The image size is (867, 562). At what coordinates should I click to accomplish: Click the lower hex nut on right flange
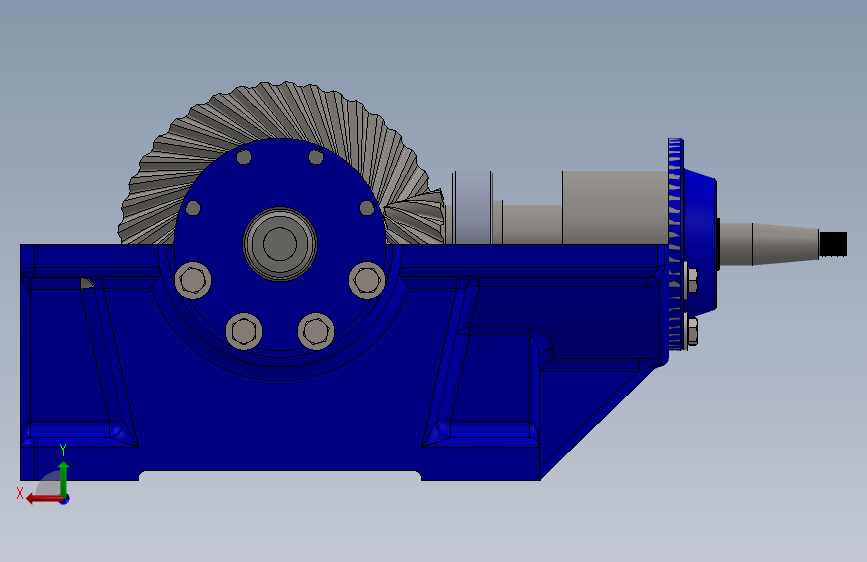coord(691,330)
